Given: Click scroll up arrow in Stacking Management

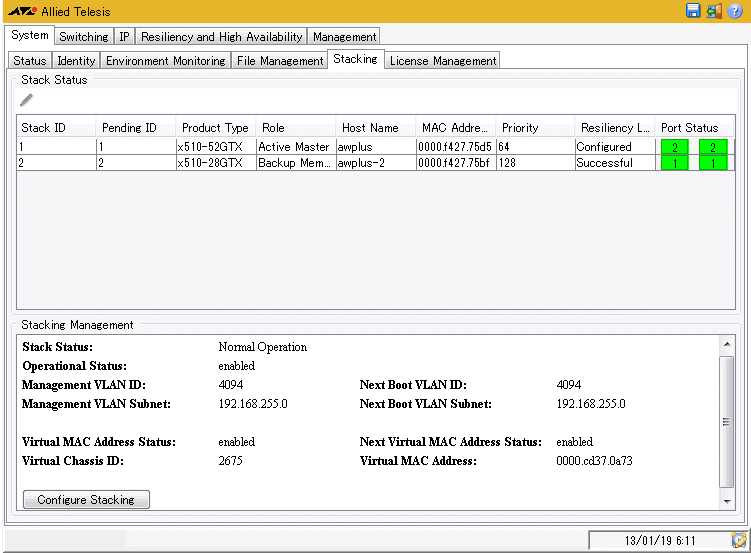Looking at the screenshot, I should coord(726,345).
